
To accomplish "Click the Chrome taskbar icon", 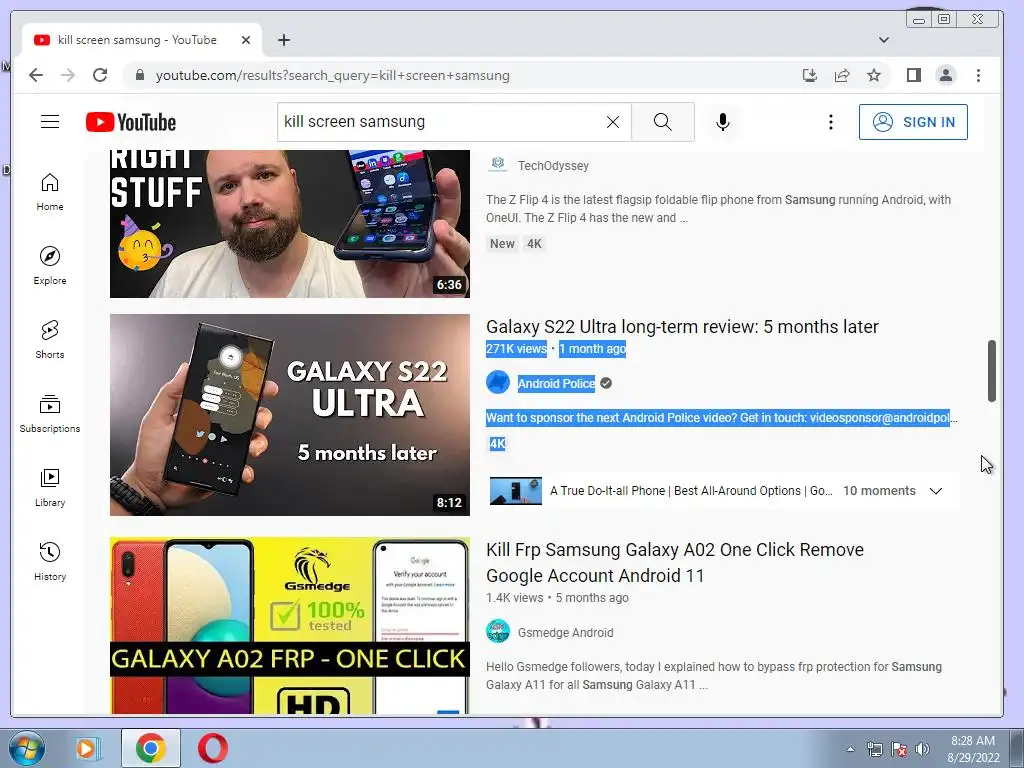I will tap(151, 748).
